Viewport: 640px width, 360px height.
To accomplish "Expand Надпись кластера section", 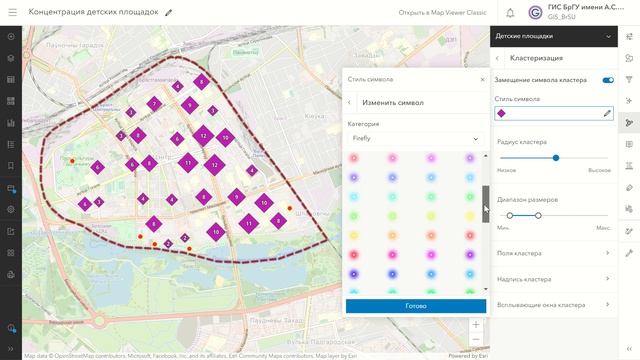I will (x=553, y=279).
